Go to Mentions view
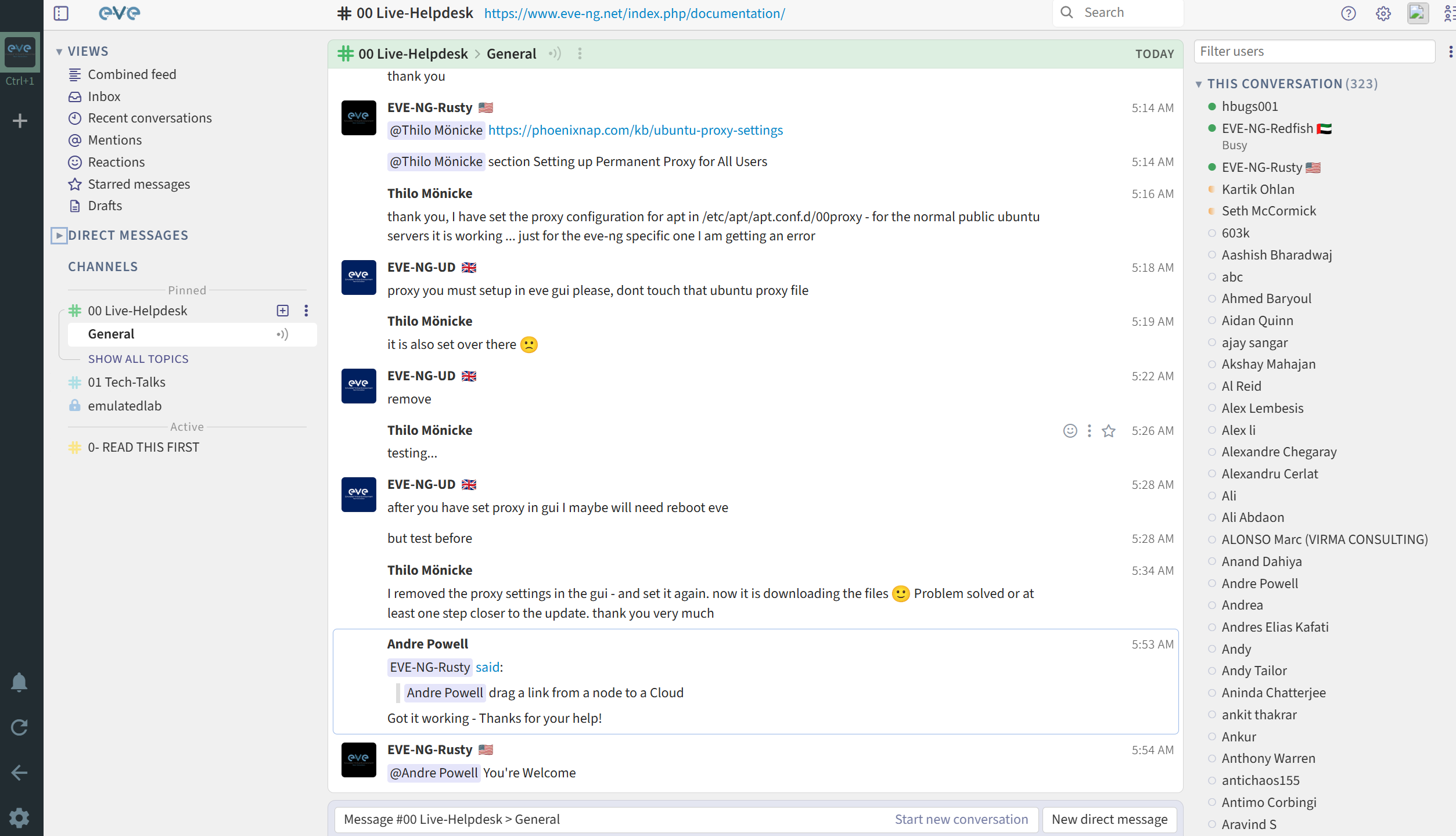 (x=114, y=140)
